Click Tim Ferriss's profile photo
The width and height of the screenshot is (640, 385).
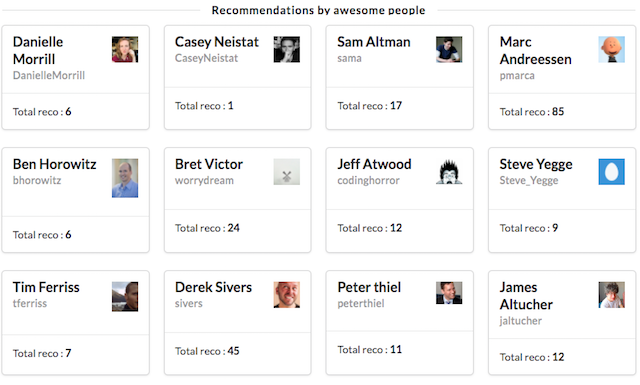(125, 296)
